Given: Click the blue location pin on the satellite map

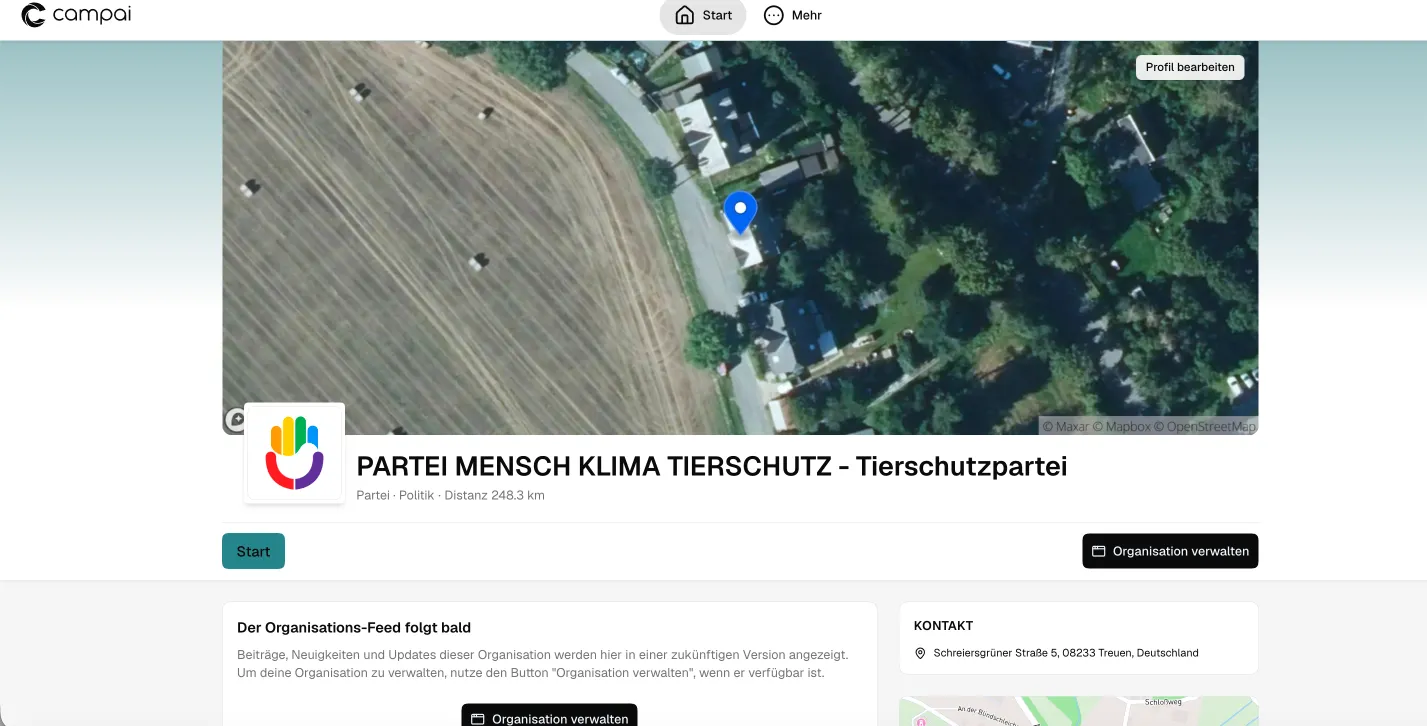Looking at the screenshot, I should 740,211.
